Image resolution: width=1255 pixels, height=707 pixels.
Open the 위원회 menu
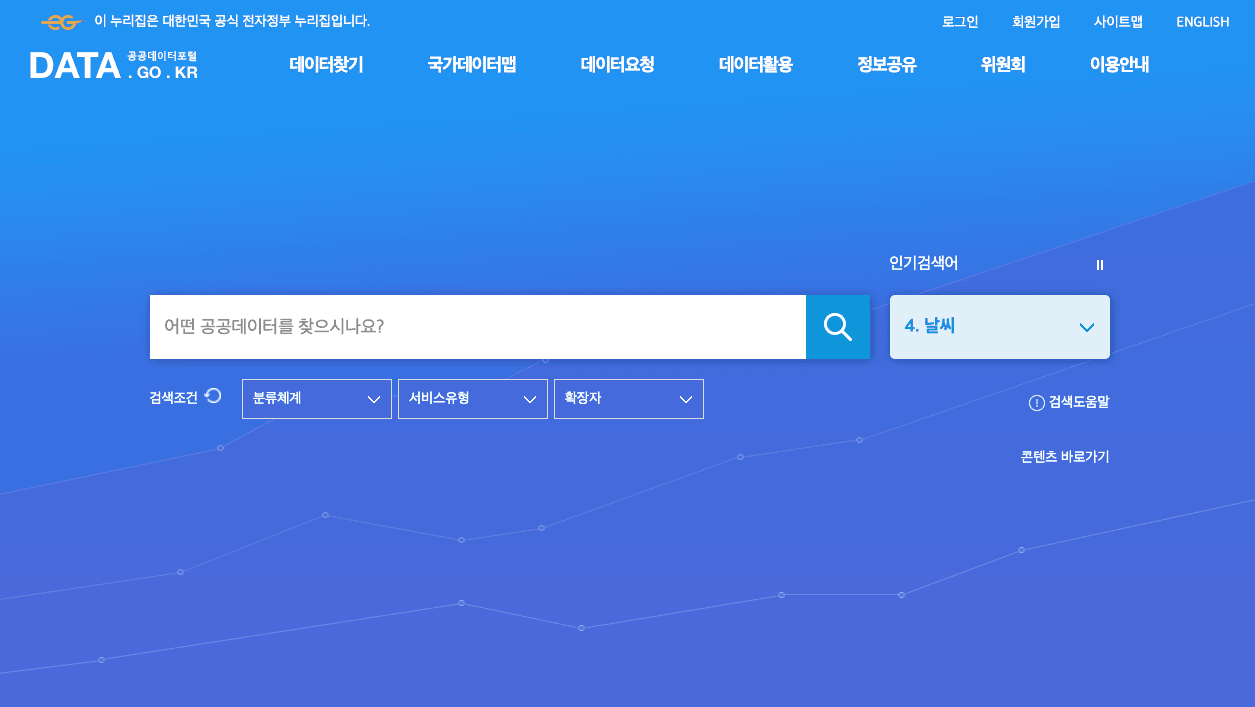click(1003, 65)
